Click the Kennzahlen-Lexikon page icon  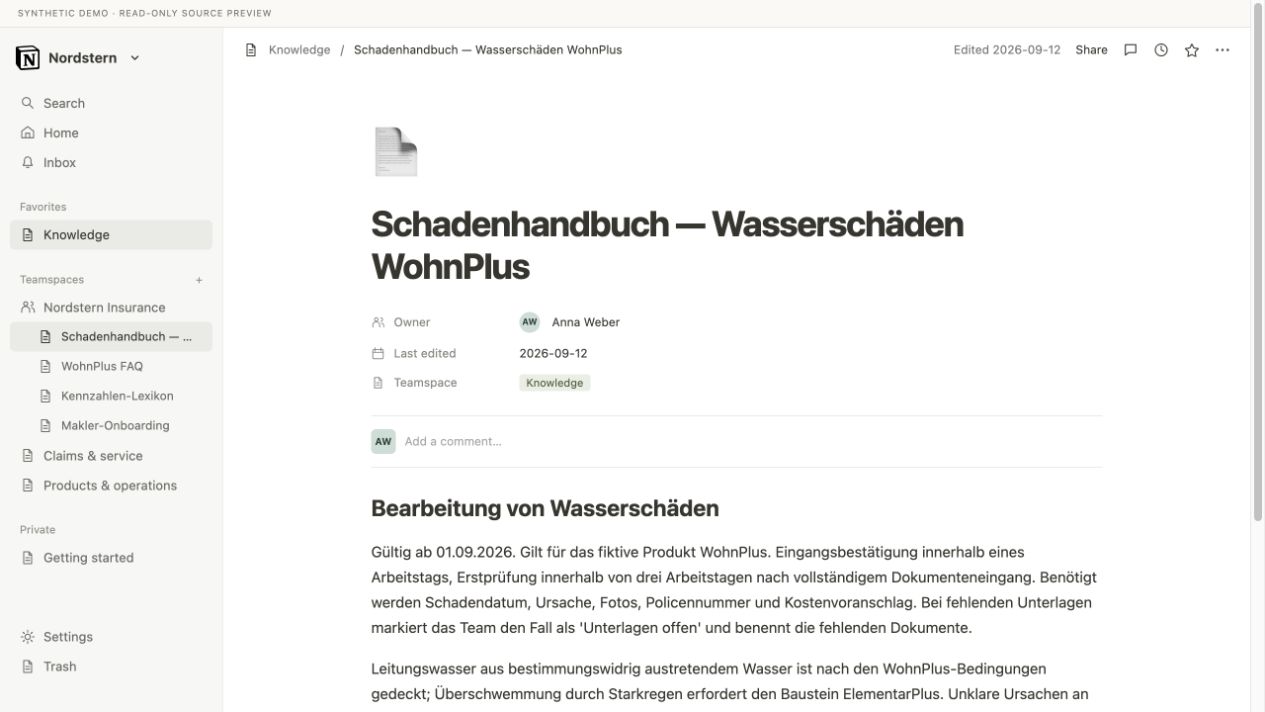click(45, 396)
